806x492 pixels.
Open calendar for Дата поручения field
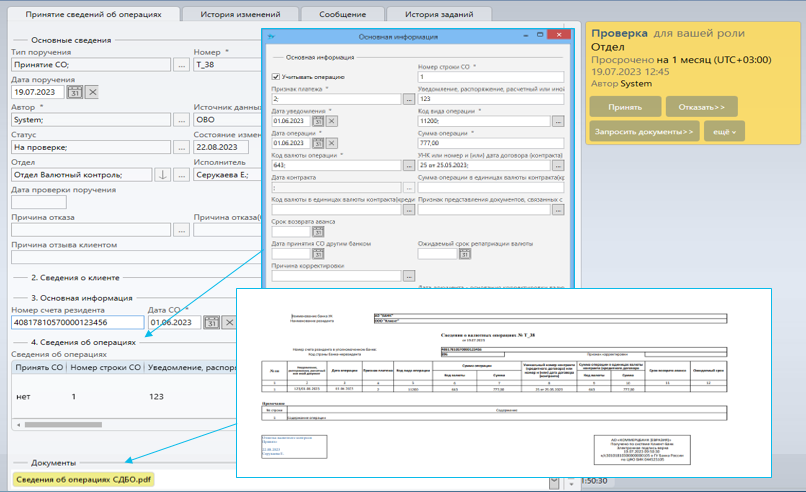pyautogui.click(x=74, y=92)
